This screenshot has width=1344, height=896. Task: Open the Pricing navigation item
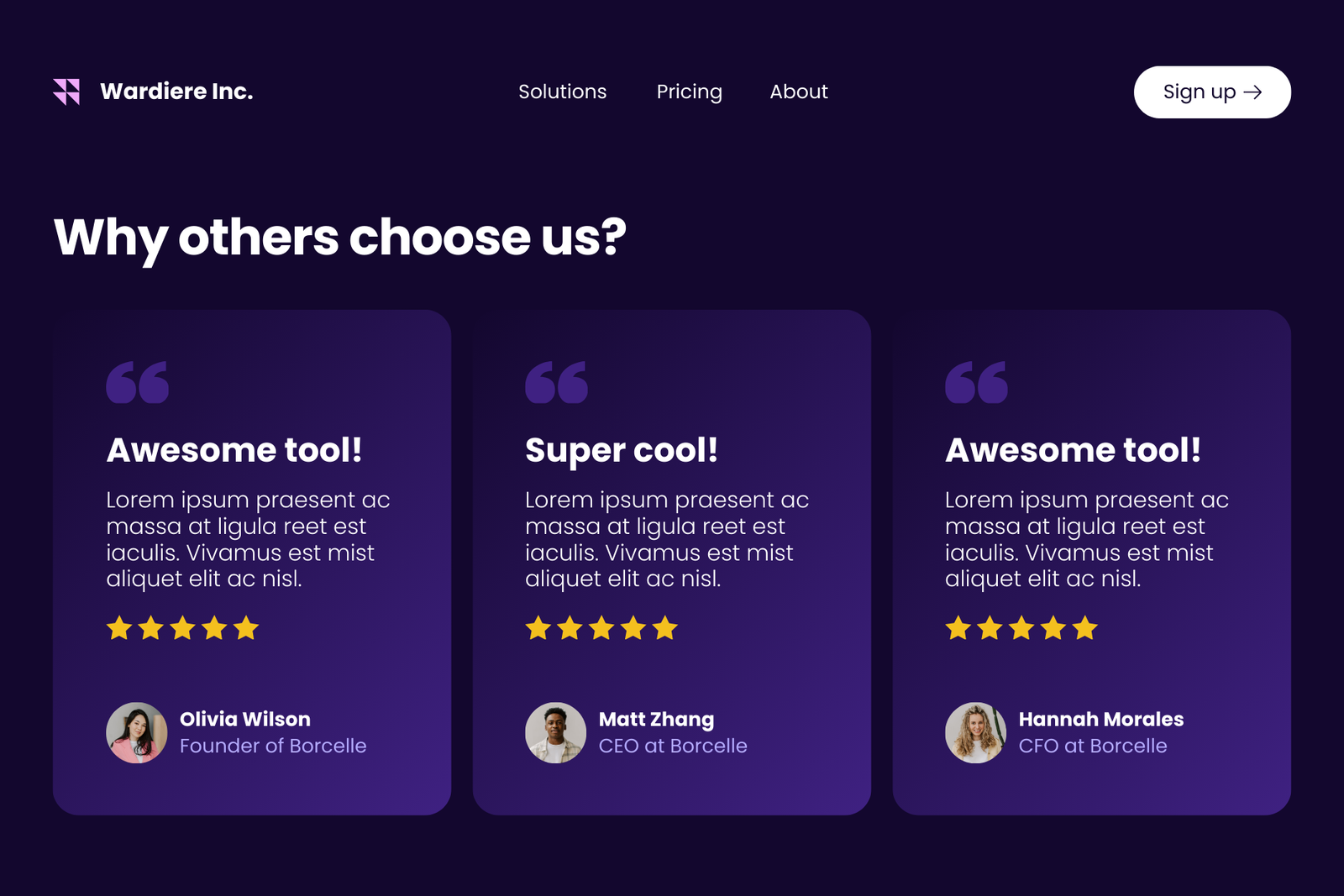point(689,92)
